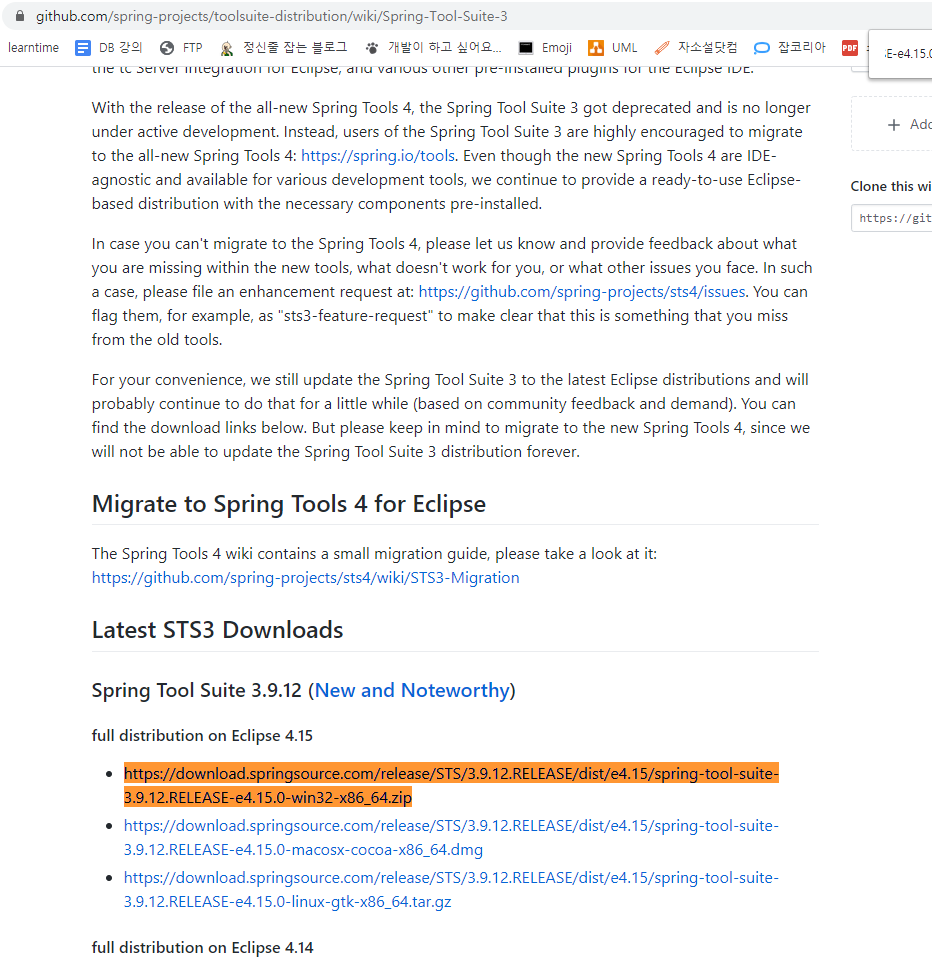
Task: Open the New and Noteworthy link
Action: tap(413, 690)
